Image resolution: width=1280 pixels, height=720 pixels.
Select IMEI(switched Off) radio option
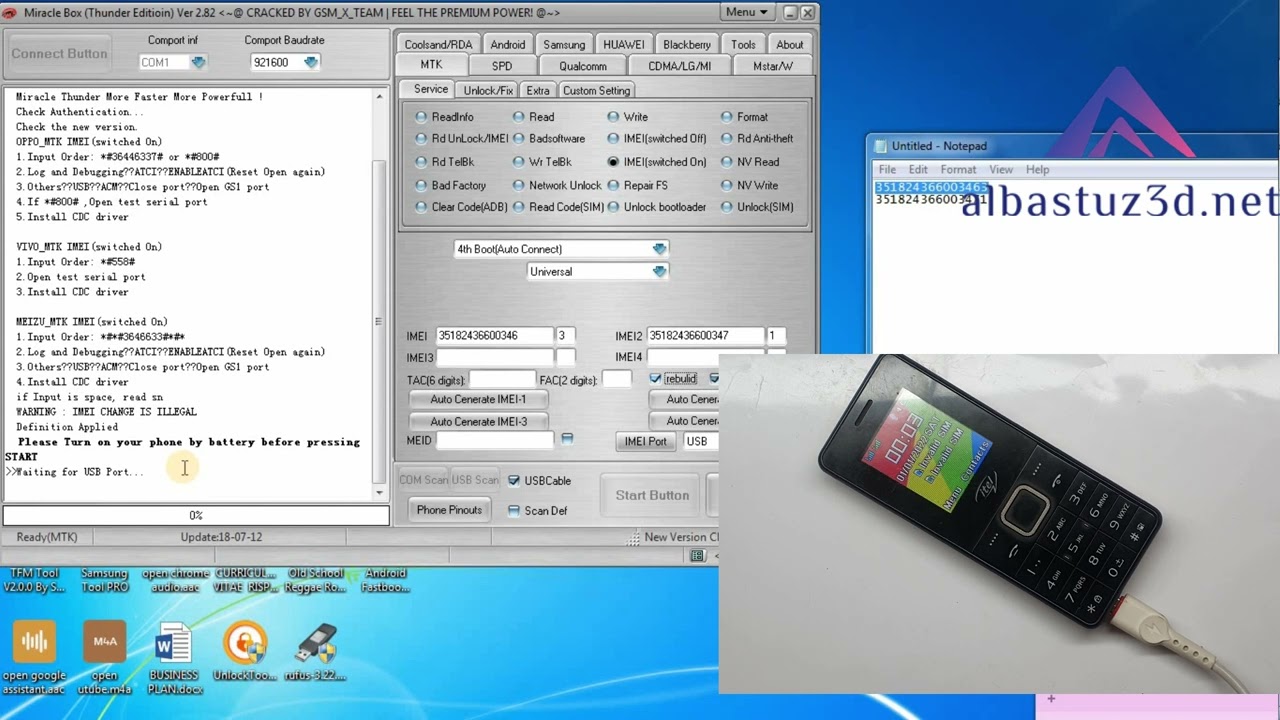click(x=613, y=139)
